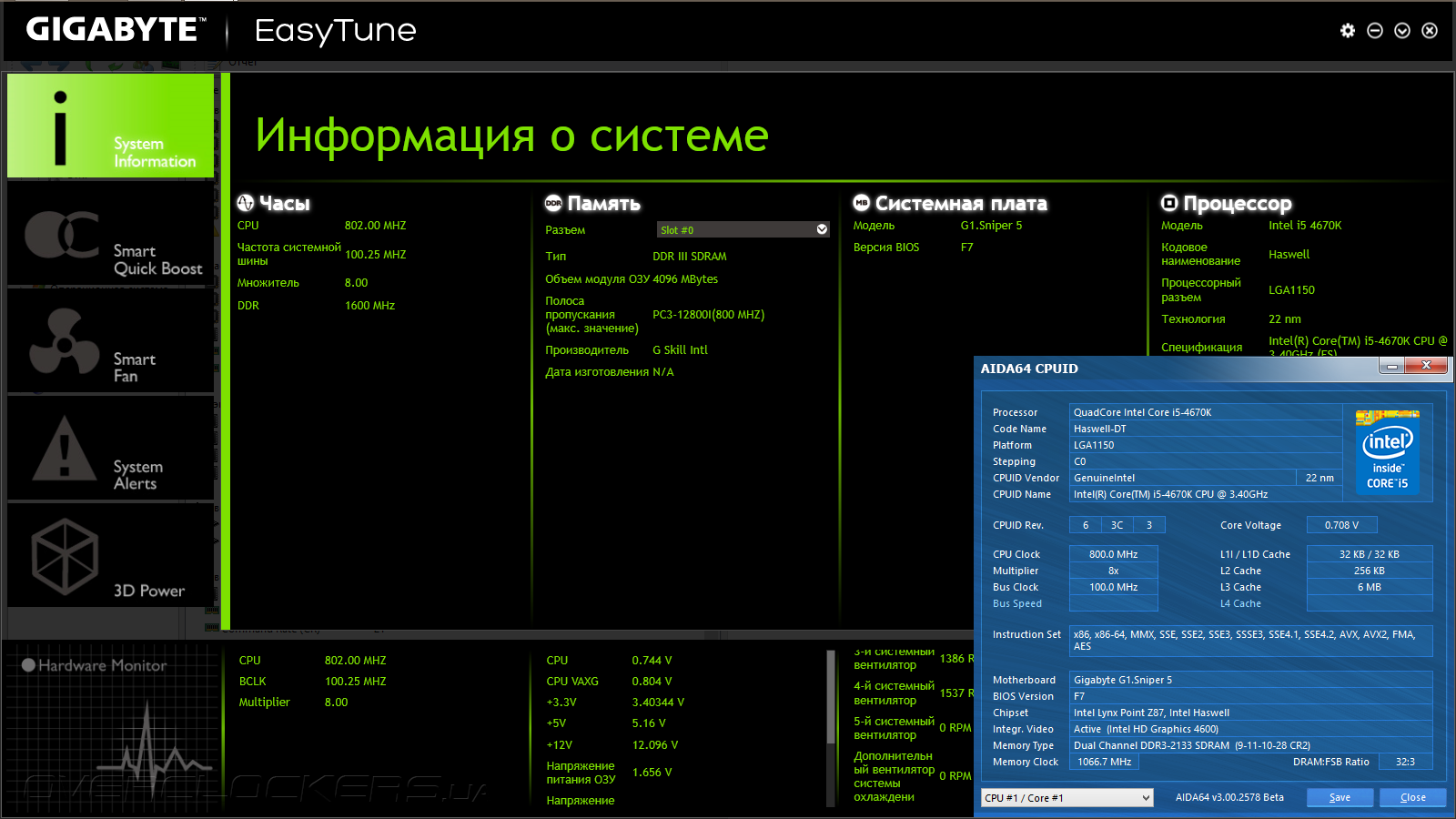The image size is (1456, 819).
Task: Click the +12V '12.096 V' reading
Action: tap(655, 745)
